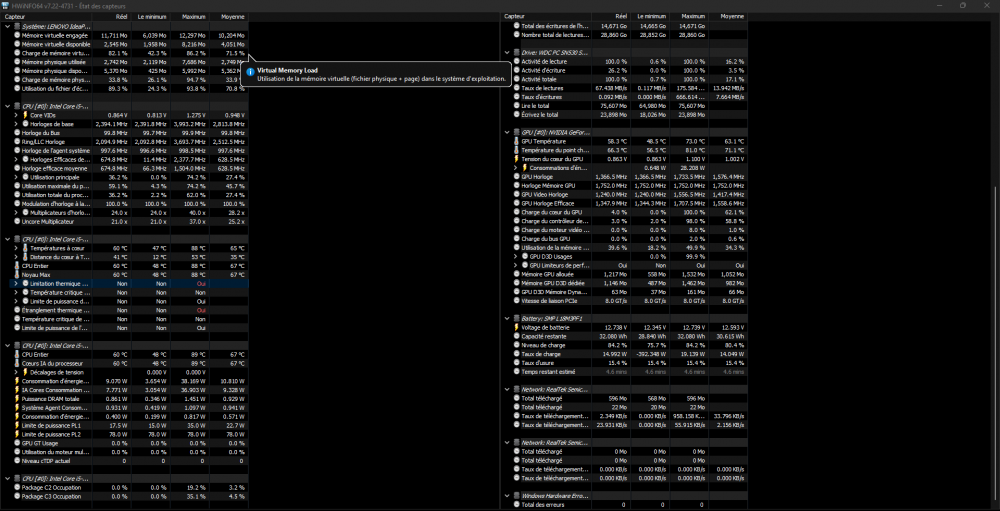Viewport: 1000px width, 511px height.
Task: Click the thermometer icon beside Températures à cœur
Action: (x=26, y=248)
